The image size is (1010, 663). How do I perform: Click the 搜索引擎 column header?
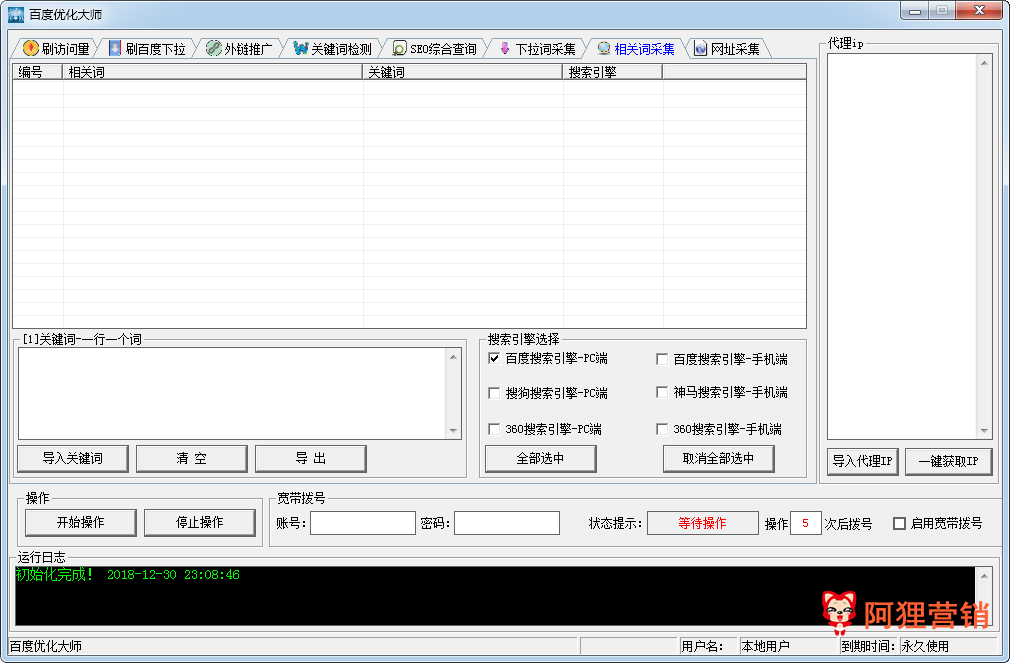coord(613,72)
